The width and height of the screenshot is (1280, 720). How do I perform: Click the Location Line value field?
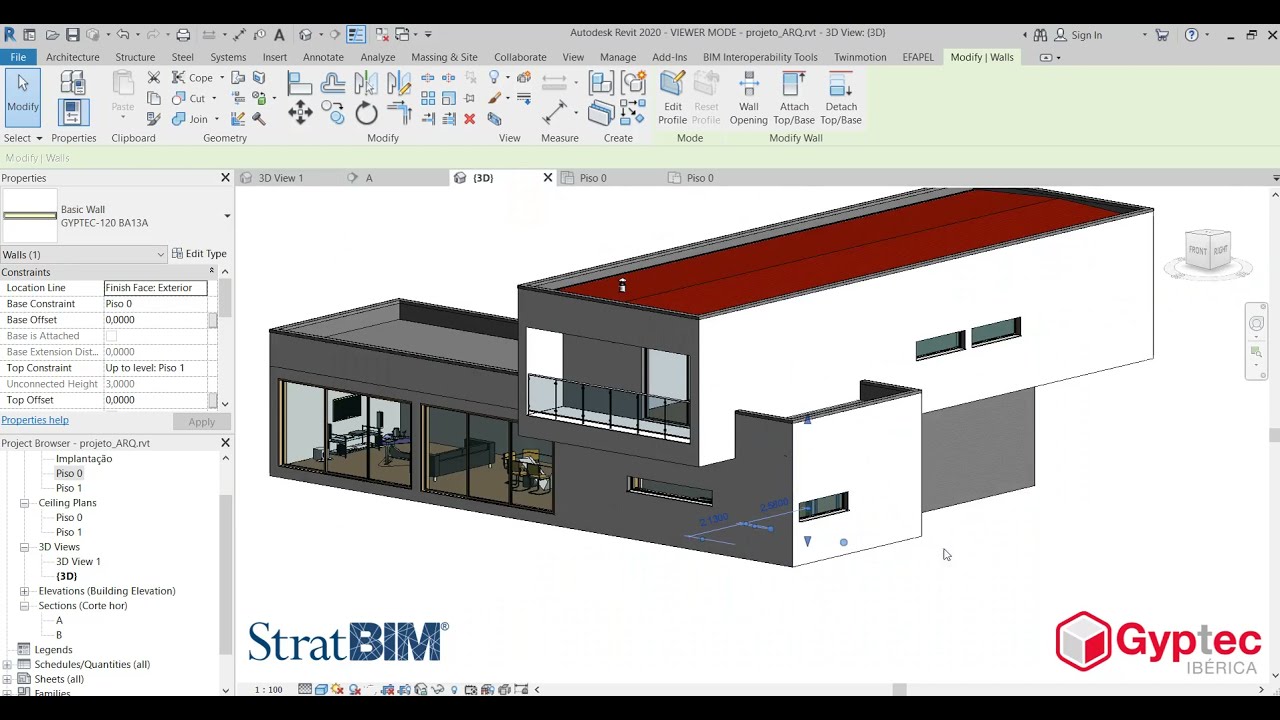[x=155, y=288]
